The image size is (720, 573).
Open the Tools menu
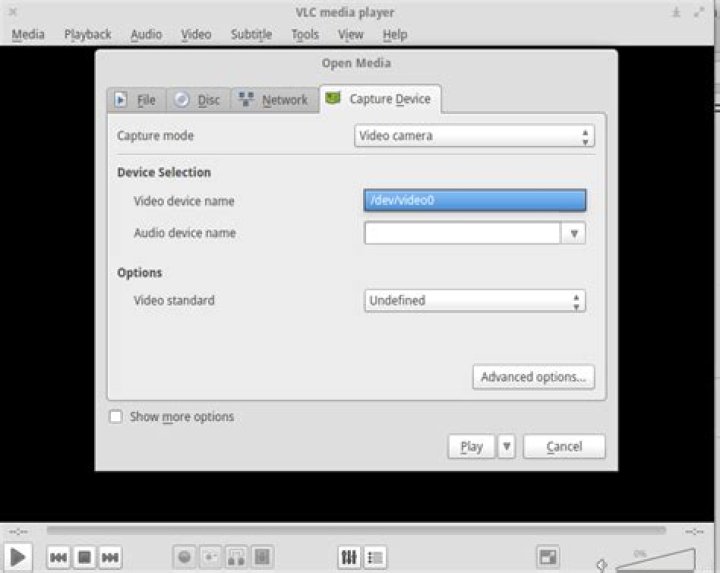(305, 34)
